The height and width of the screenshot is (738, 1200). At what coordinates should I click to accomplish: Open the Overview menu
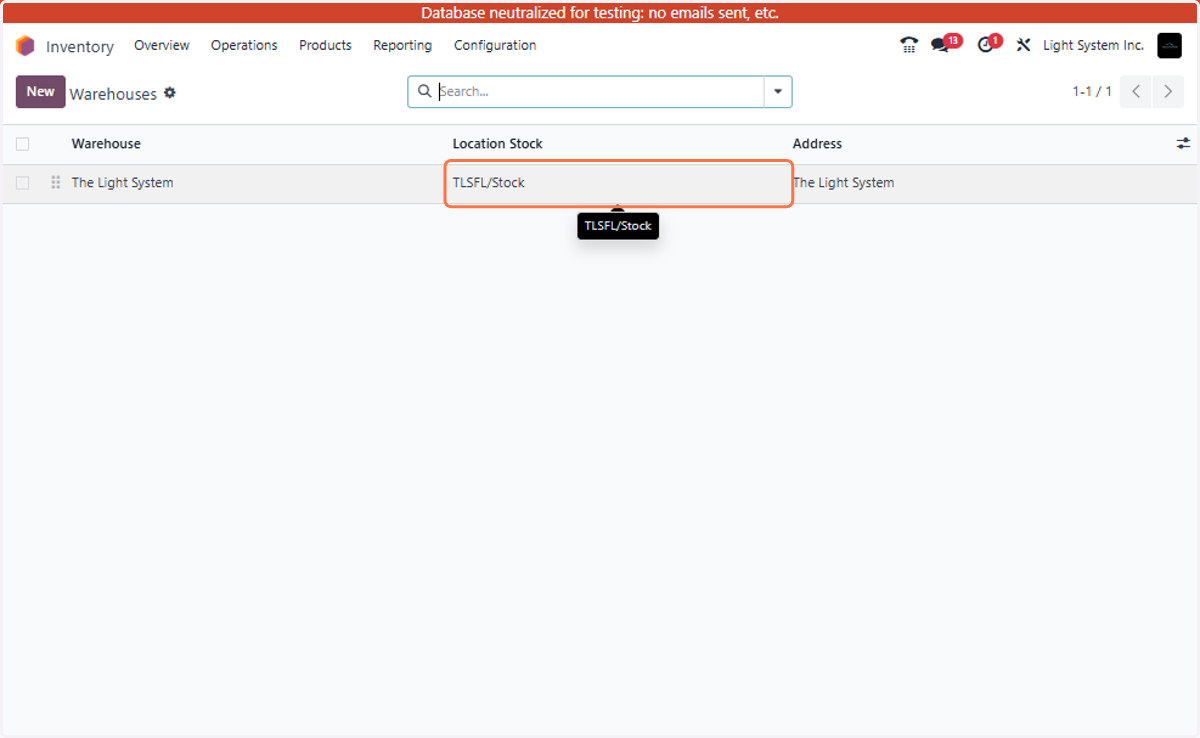[x=162, y=45]
